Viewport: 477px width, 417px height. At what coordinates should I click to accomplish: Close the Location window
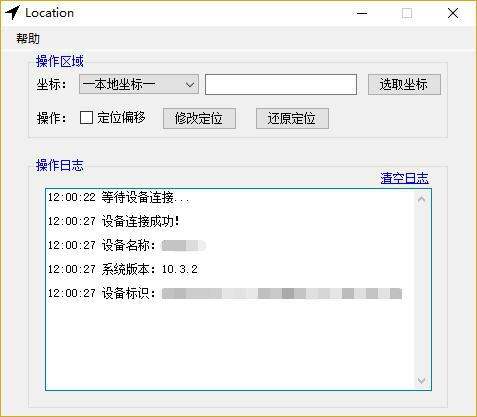coord(453,13)
